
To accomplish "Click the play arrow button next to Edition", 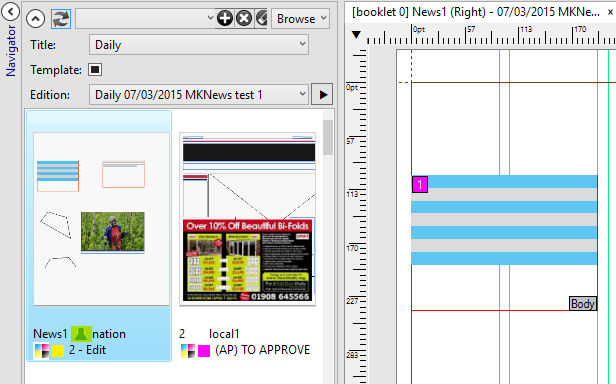I will point(322,94).
